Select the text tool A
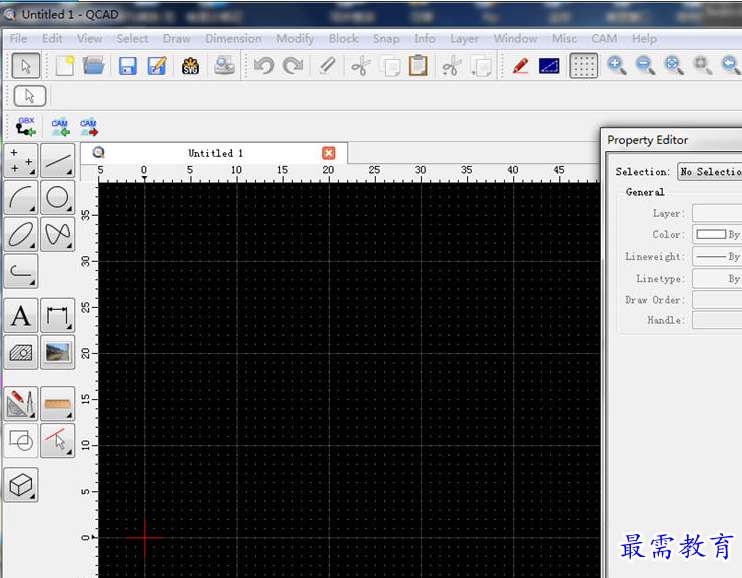The height and width of the screenshot is (578, 742). pos(21,315)
